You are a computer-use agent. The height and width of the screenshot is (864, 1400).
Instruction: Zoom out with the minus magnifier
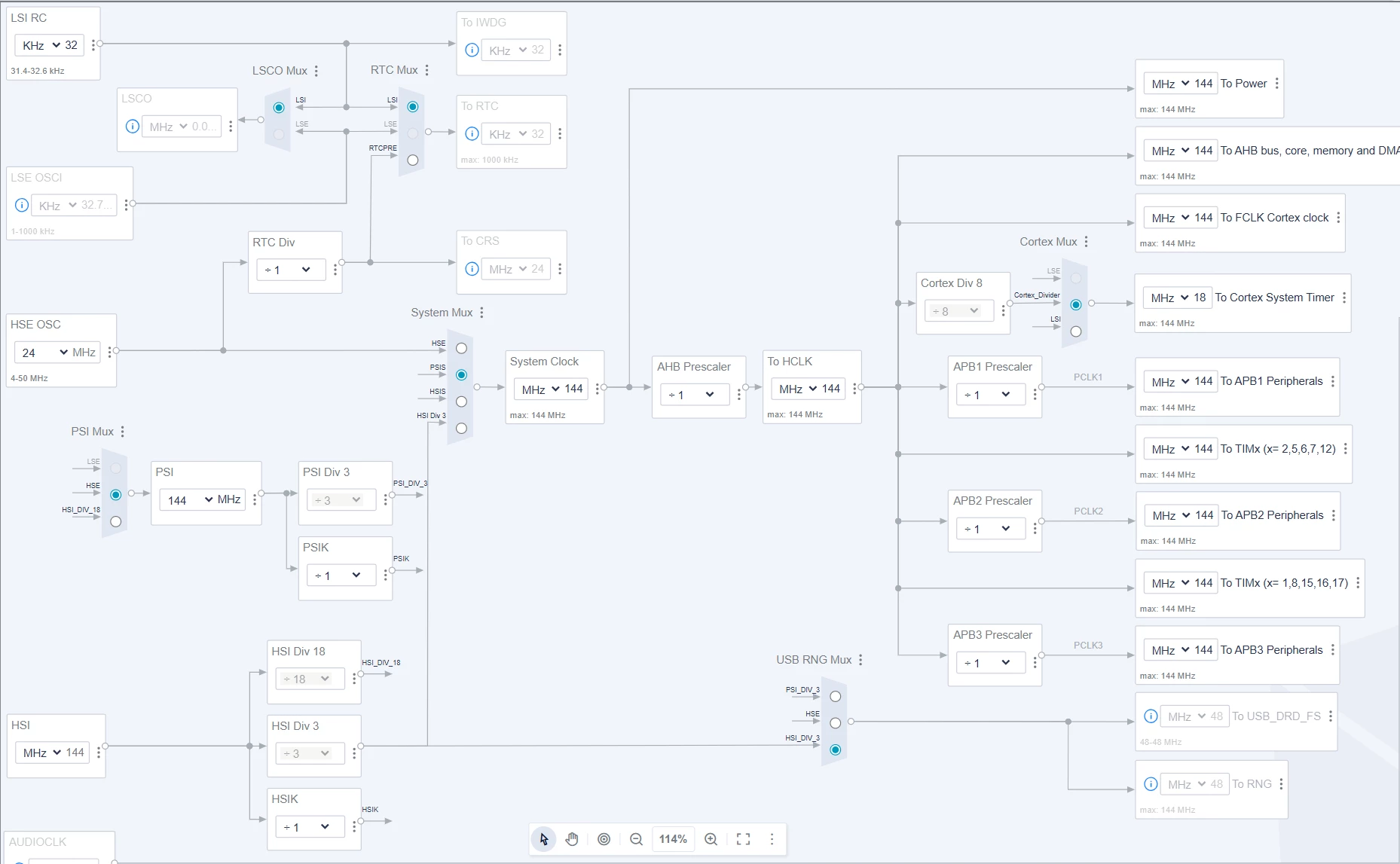(x=636, y=839)
